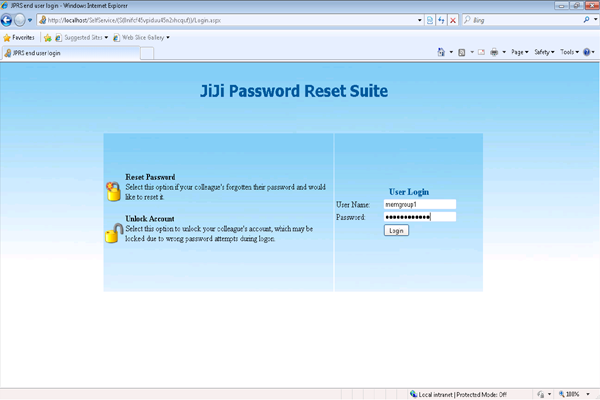This screenshot has height=400, width=600.
Task: Click the Print icon in the command bar
Action: pos(494,52)
